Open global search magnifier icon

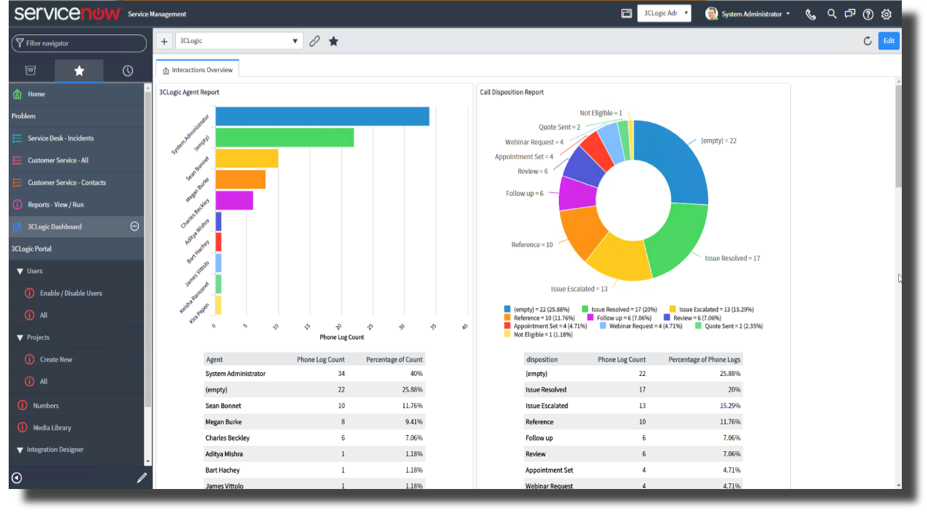pos(832,14)
